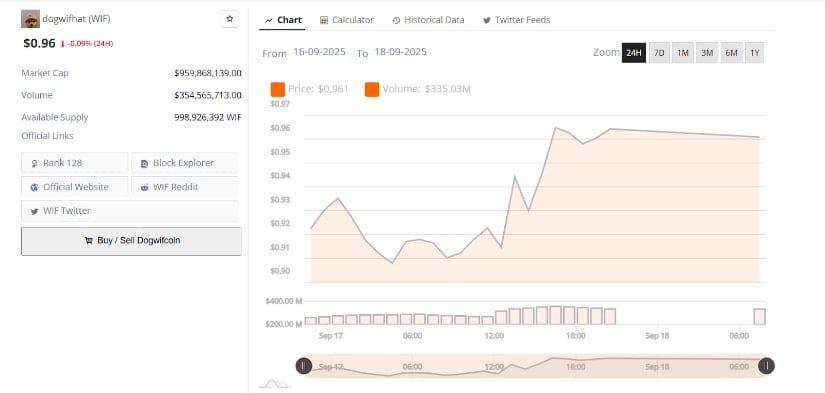Click the -0.09% (24H) change indicator
This screenshot has height=393, width=825.
pos(87,44)
